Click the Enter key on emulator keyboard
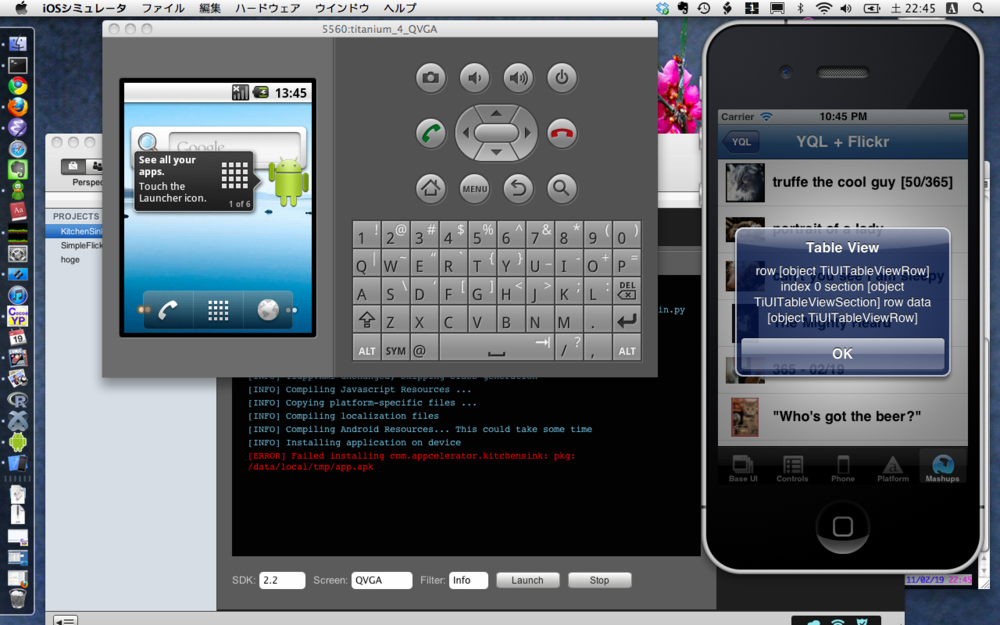The image size is (1000, 625). click(x=627, y=320)
